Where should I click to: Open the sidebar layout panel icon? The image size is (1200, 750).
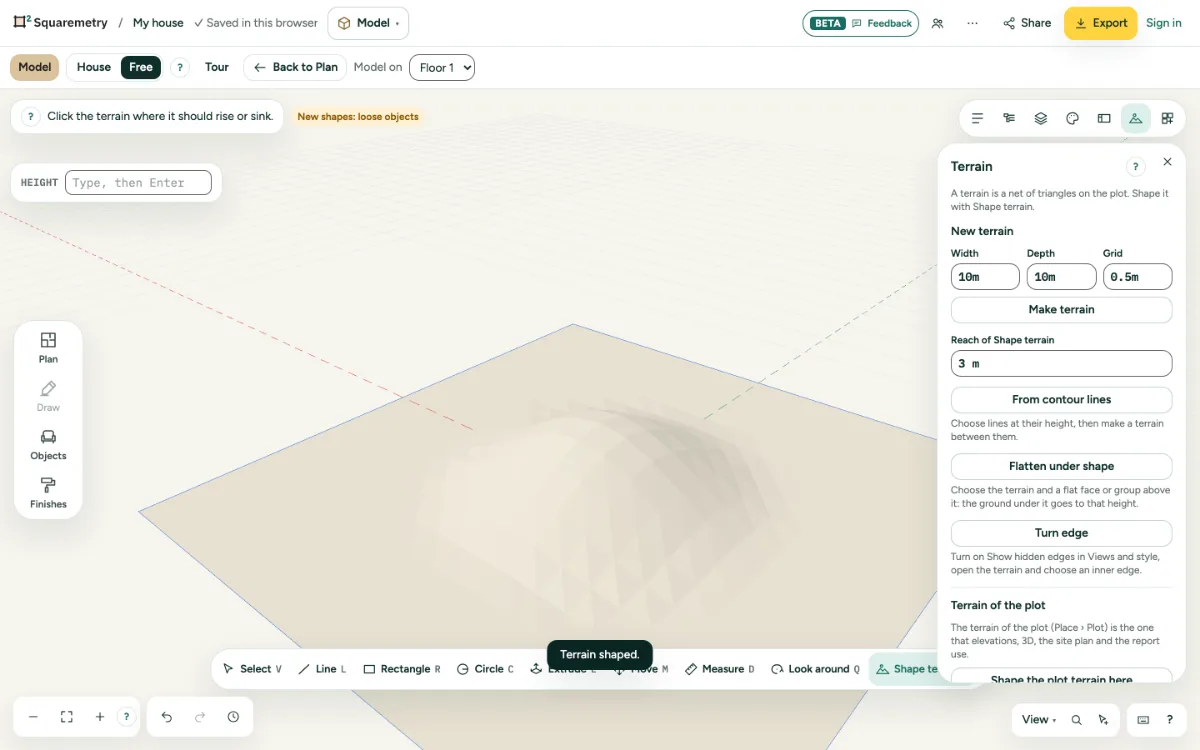1104,118
